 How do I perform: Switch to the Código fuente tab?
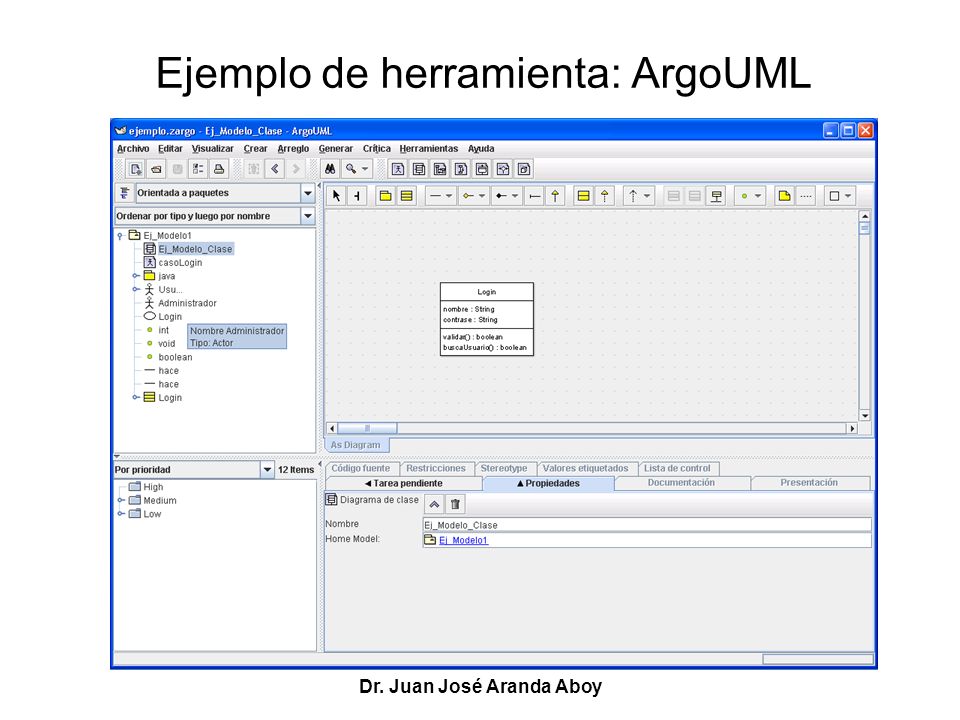pos(361,468)
